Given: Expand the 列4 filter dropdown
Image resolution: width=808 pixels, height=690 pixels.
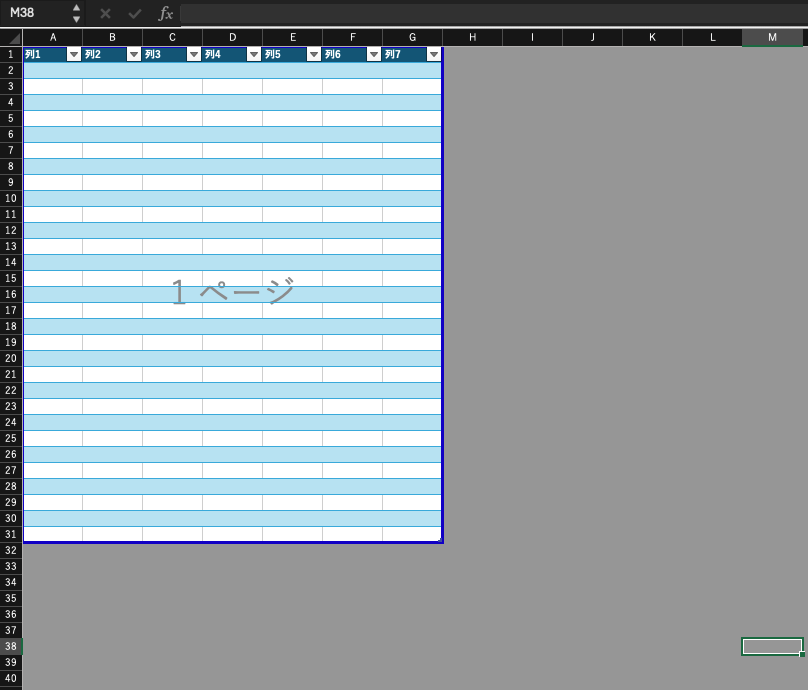Looking at the screenshot, I should 253,55.
